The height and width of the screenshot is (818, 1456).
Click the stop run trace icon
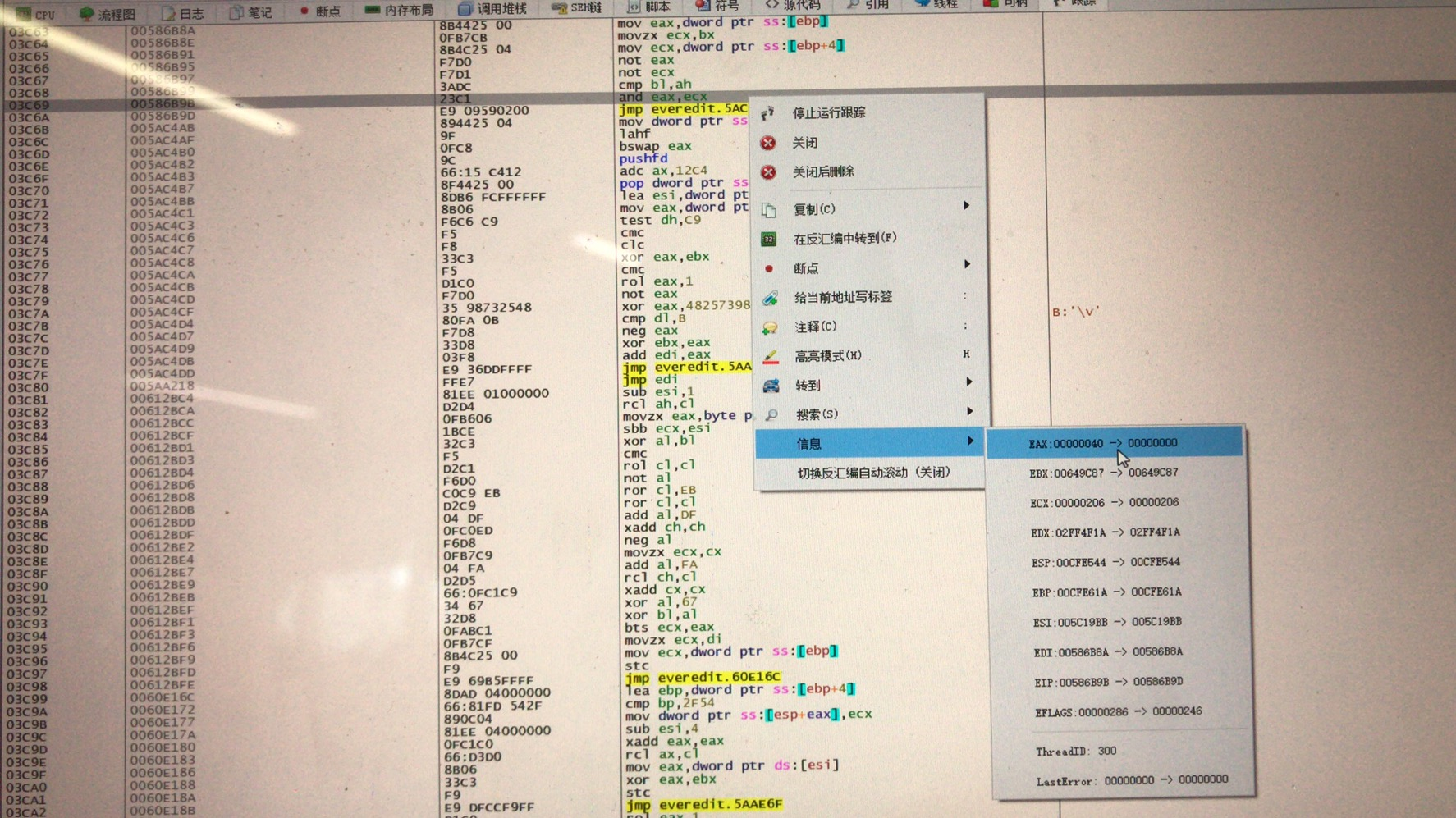(767, 112)
